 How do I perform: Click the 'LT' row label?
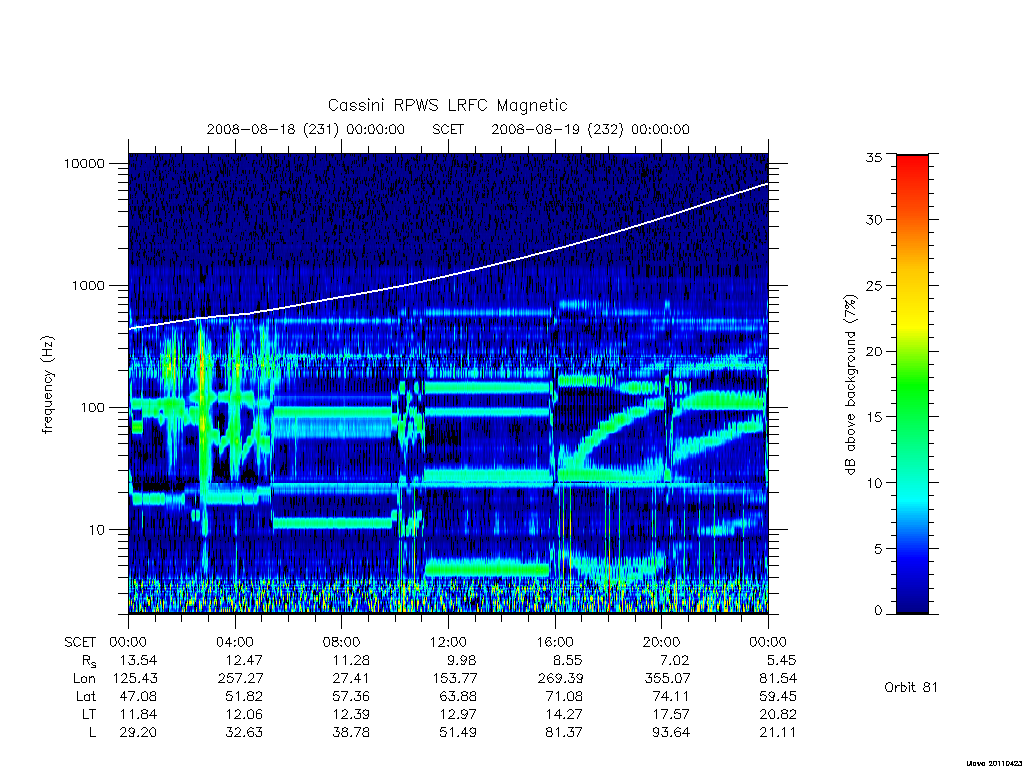[88, 714]
